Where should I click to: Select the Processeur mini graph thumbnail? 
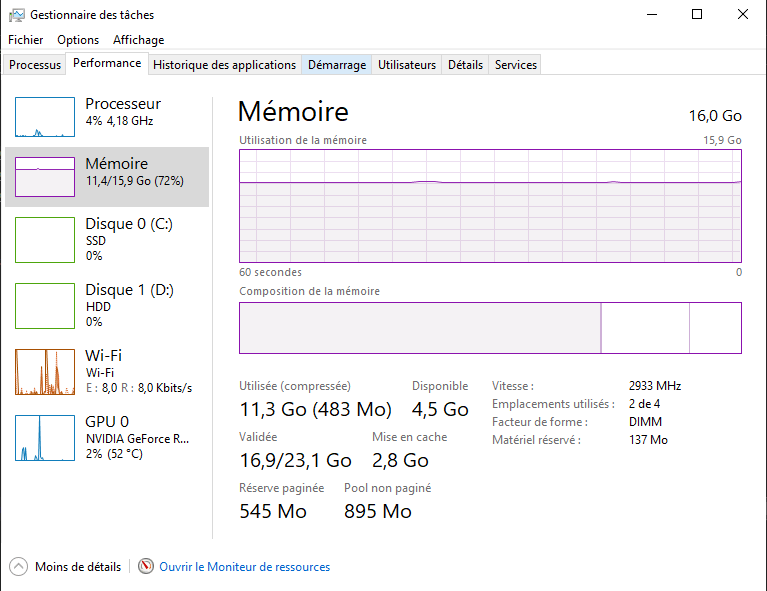[45, 117]
